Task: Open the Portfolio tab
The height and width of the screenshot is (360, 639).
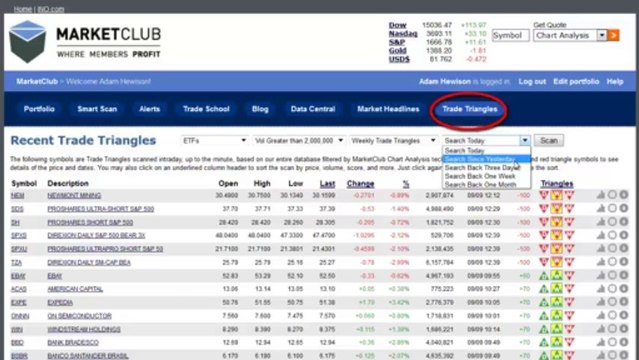Action: (39, 109)
